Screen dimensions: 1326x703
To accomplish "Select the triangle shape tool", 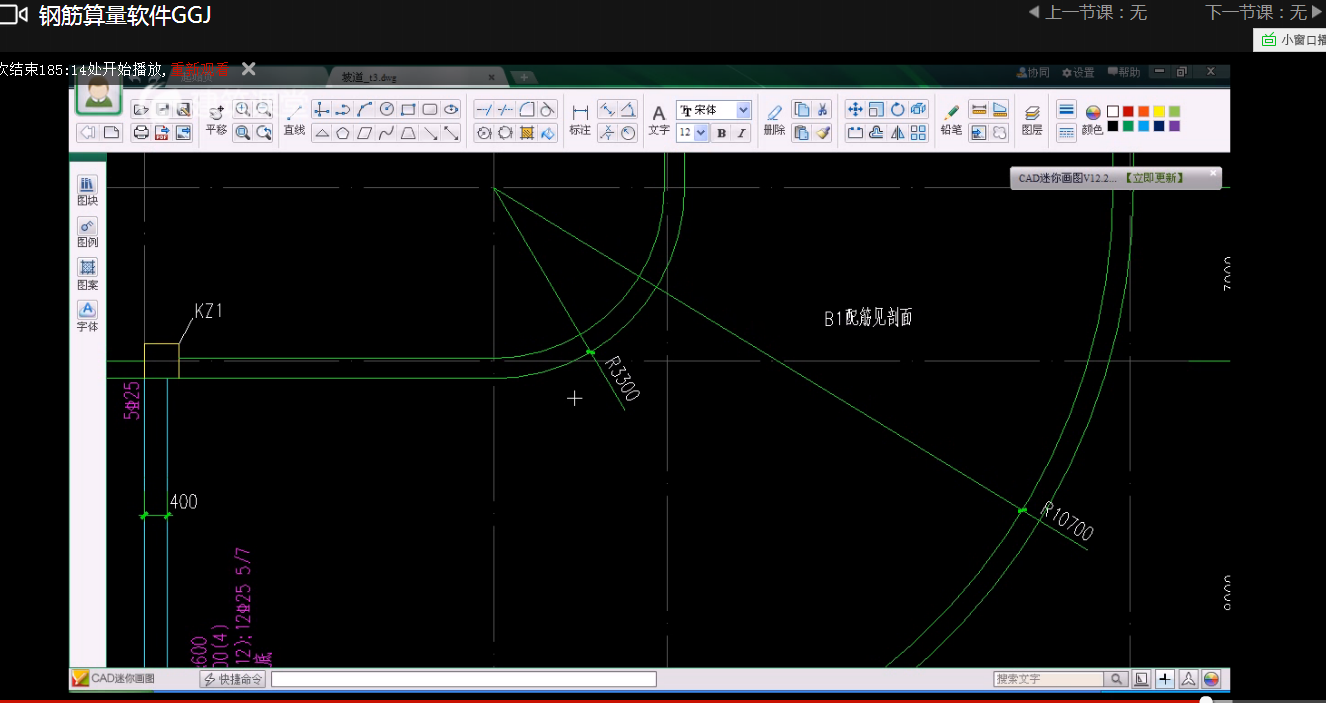I will click(x=321, y=132).
